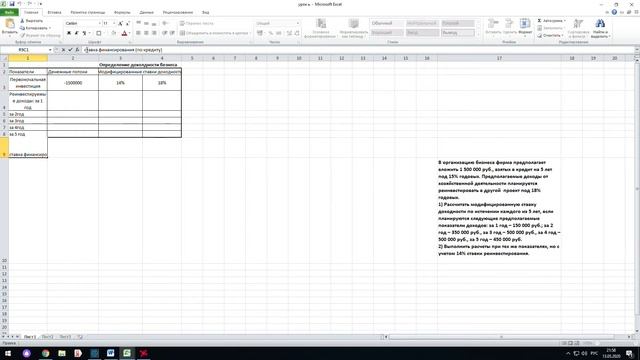Click the Decrease Indent icon

[x=164, y=33]
